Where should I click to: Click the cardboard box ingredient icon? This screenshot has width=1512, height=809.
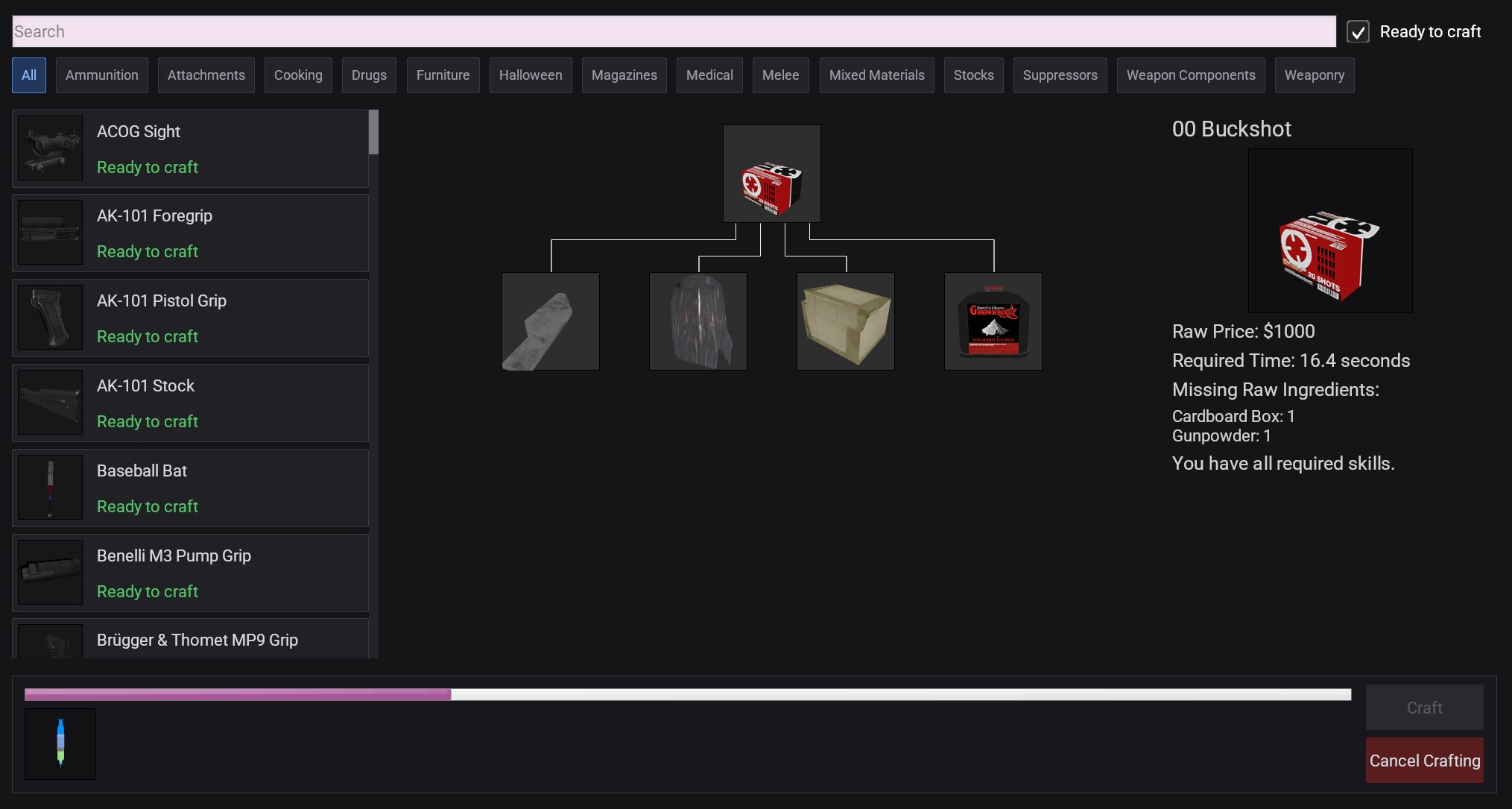[x=845, y=321]
